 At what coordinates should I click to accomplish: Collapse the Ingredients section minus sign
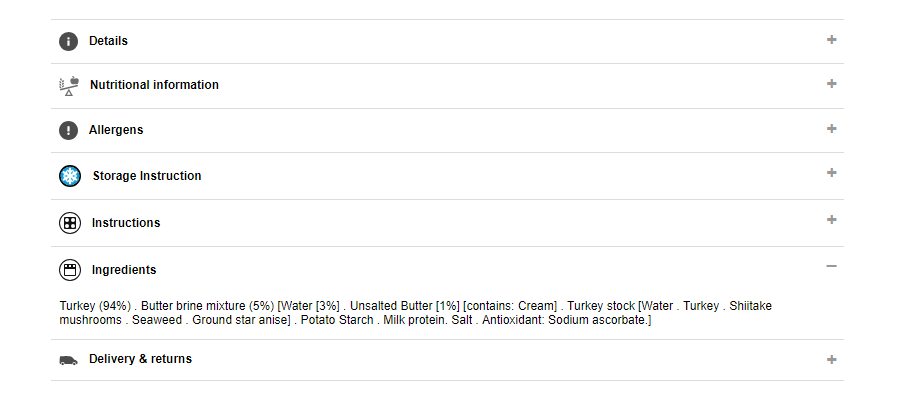831,267
